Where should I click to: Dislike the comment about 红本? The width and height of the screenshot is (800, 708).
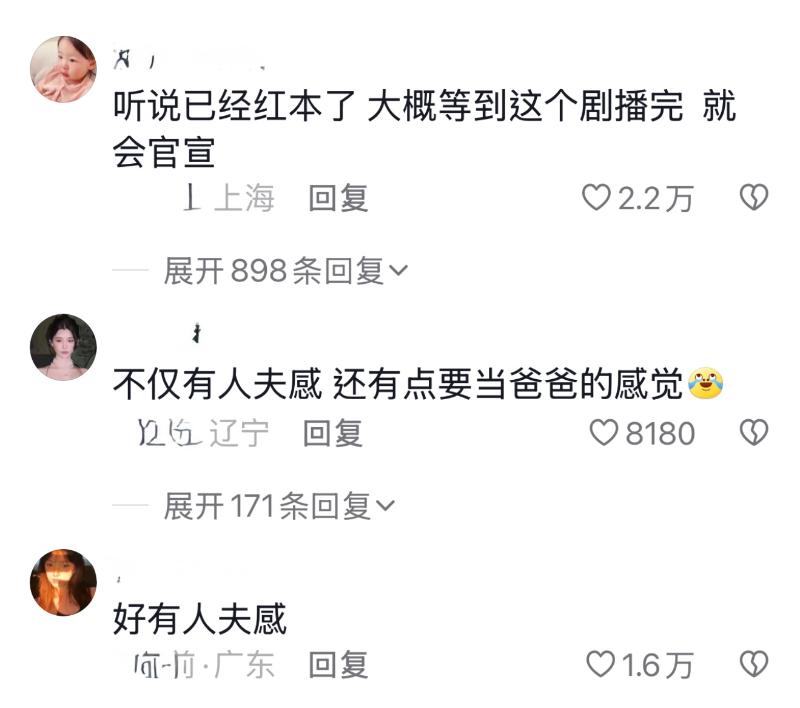754,197
